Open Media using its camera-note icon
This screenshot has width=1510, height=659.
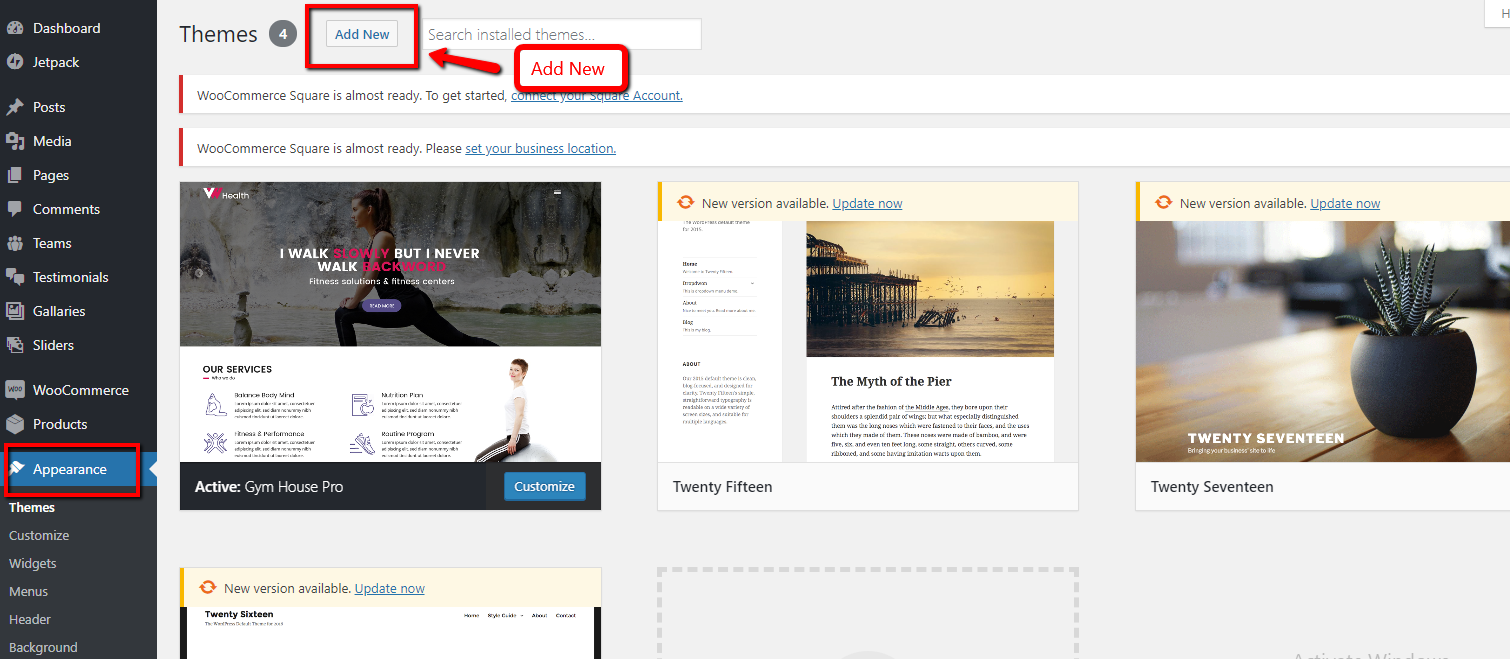(x=15, y=141)
